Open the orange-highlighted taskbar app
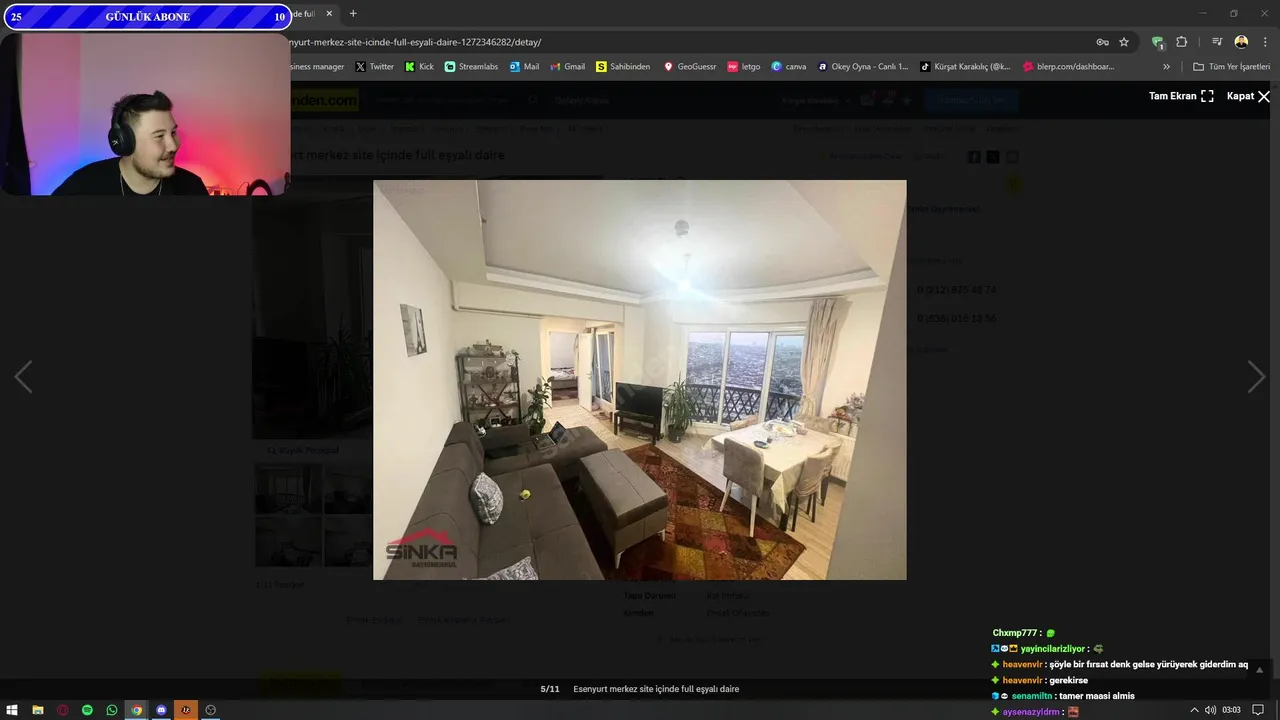This screenshot has height=720, width=1280. (186, 710)
